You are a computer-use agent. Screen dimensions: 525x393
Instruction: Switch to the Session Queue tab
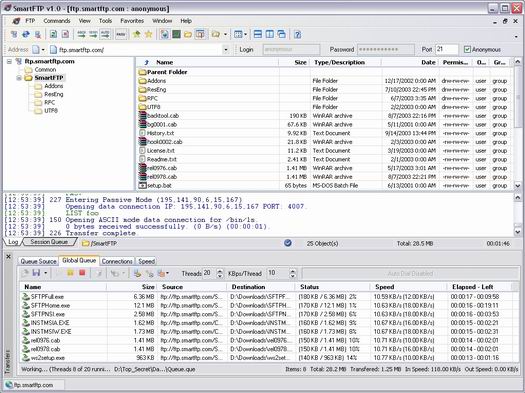[x=49, y=242]
